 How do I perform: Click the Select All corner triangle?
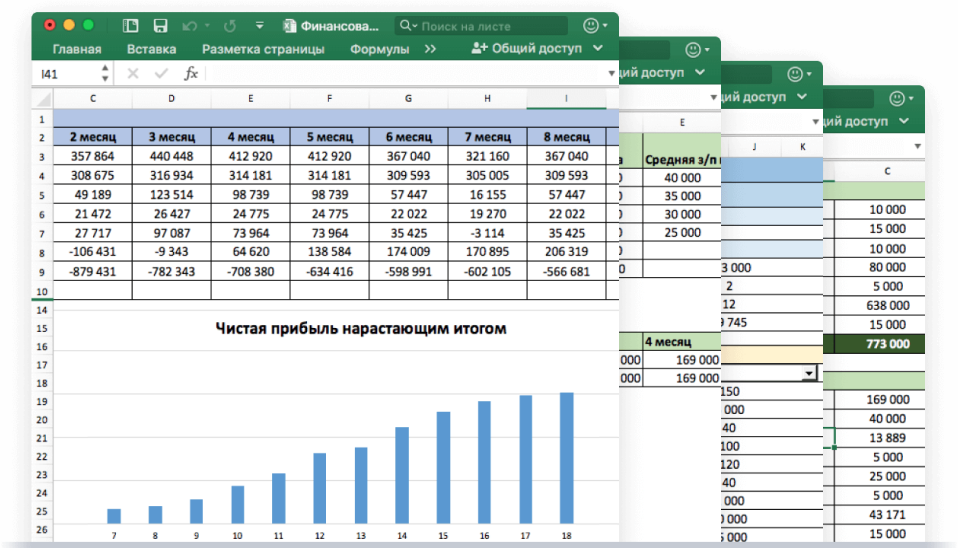pos(43,98)
